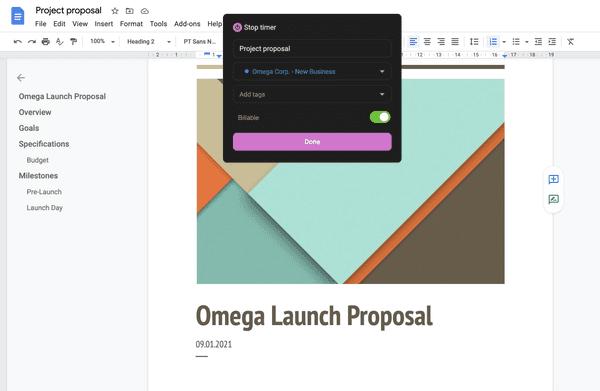Open the Insert menu

[x=104, y=24]
